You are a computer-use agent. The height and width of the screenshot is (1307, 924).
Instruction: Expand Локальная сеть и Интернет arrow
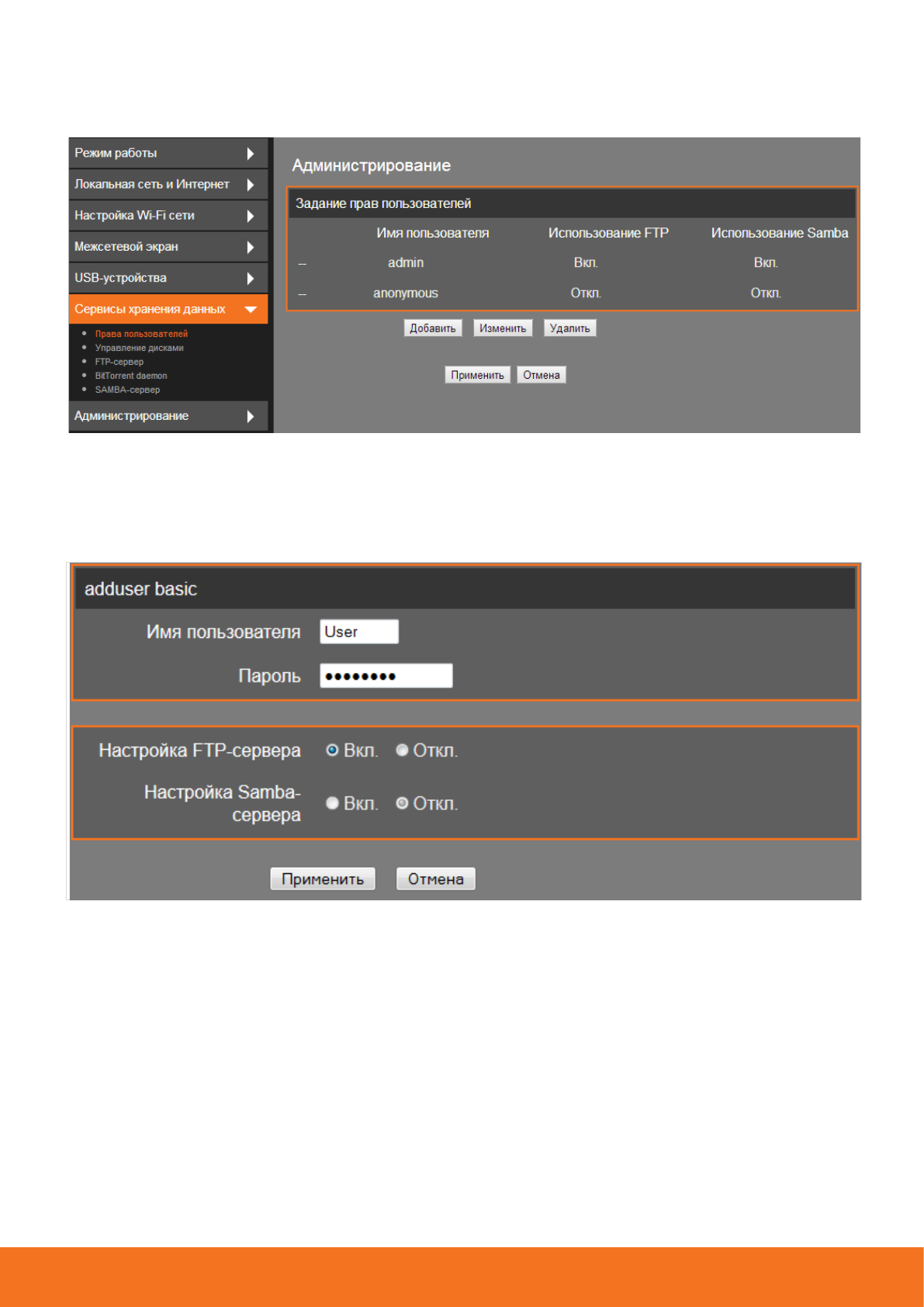250,185
